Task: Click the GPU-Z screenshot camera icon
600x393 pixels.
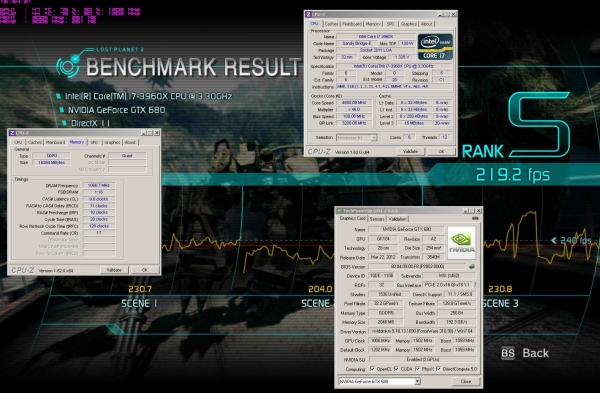Action: (475, 219)
